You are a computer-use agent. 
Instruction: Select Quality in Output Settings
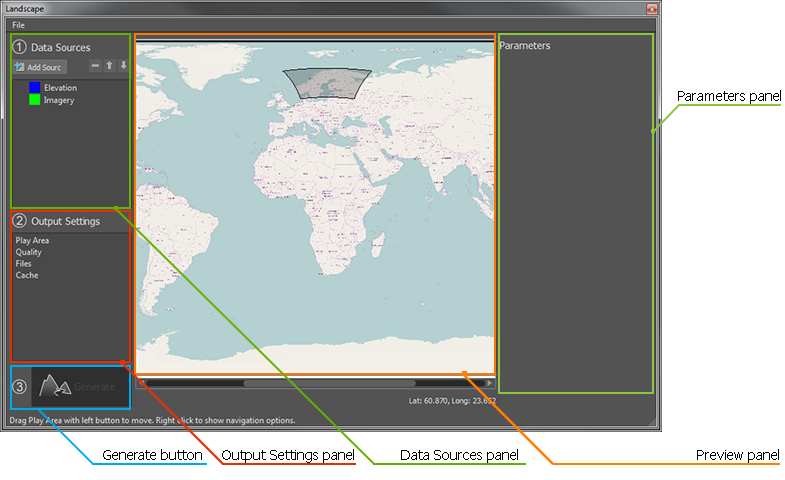[28, 252]
